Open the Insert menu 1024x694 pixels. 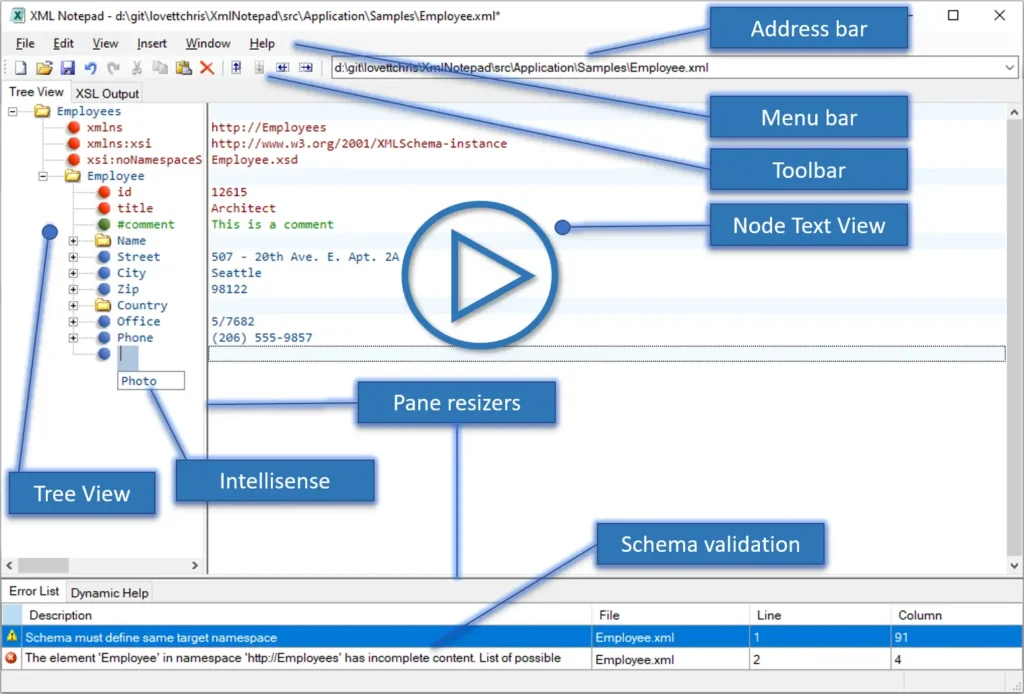click(x=151, y=43)
